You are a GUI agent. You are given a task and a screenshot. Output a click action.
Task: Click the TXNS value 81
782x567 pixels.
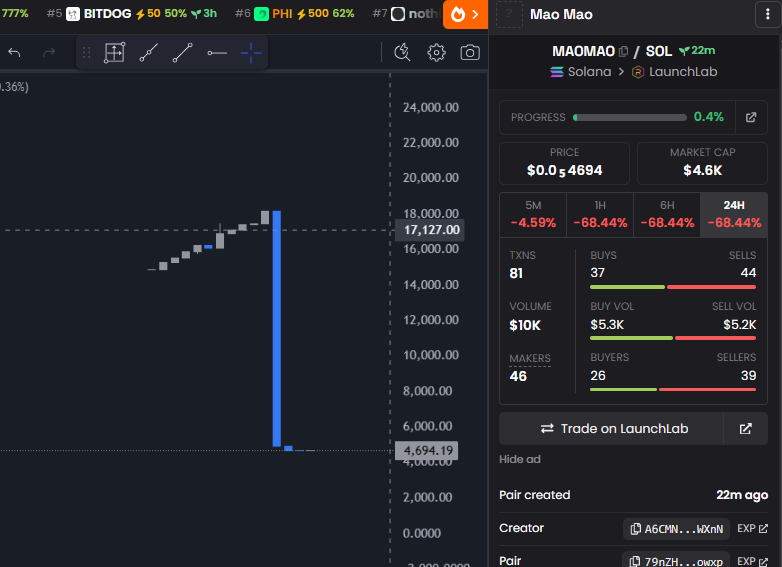pyautogui.click(x=516, y=273)
